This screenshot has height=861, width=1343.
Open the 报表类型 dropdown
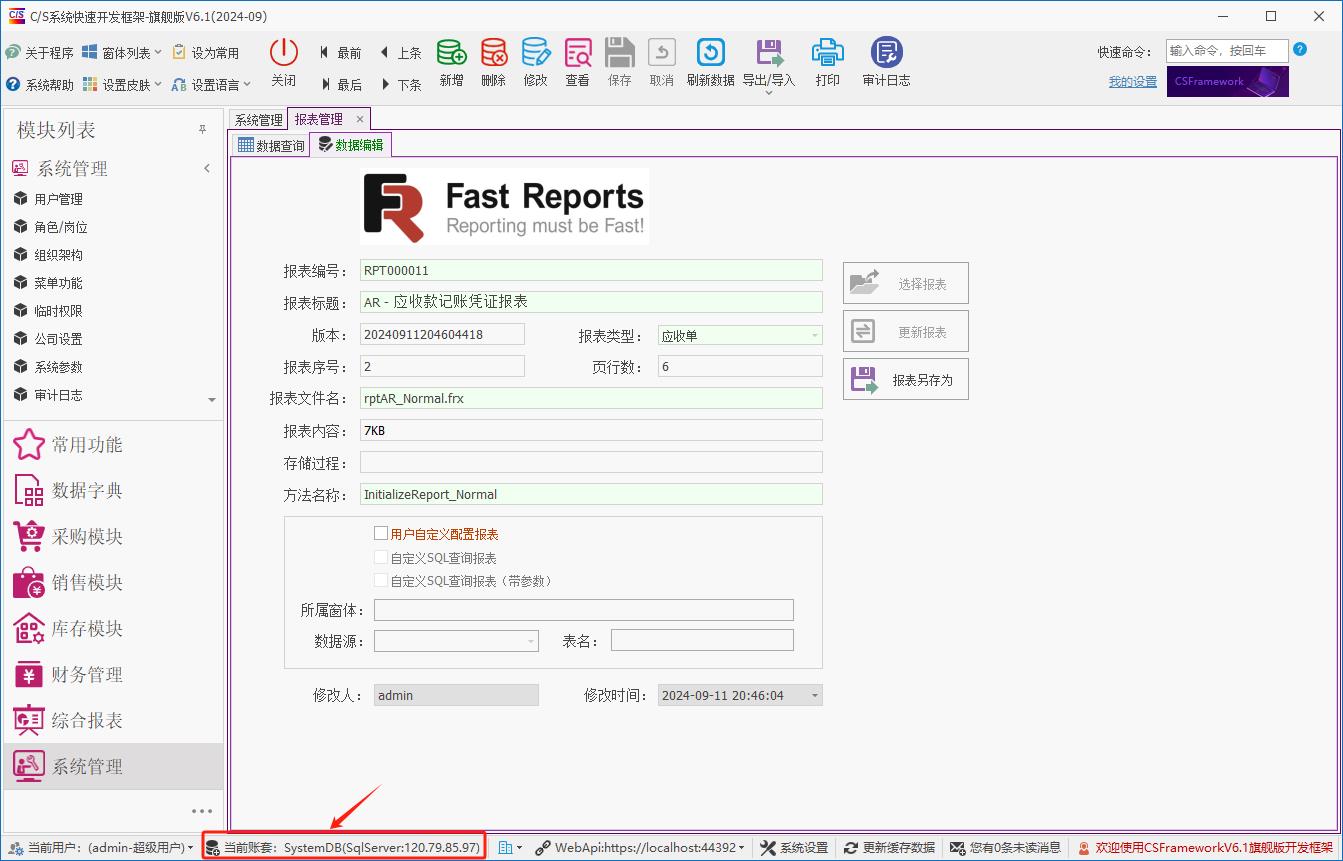[x=815, y=336]
